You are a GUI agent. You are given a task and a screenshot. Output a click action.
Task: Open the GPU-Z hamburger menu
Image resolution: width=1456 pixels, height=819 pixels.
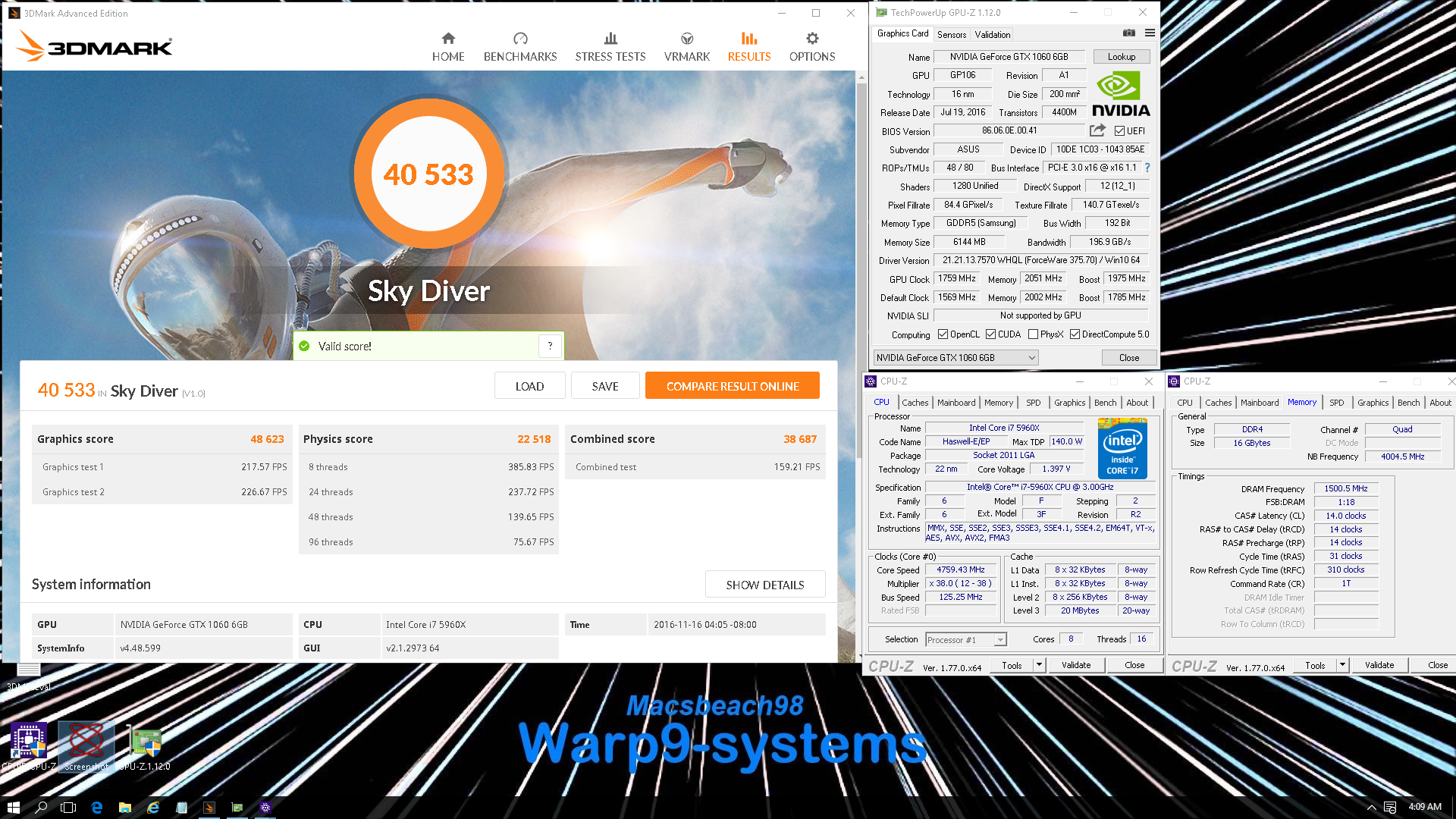pos(1150,33)
